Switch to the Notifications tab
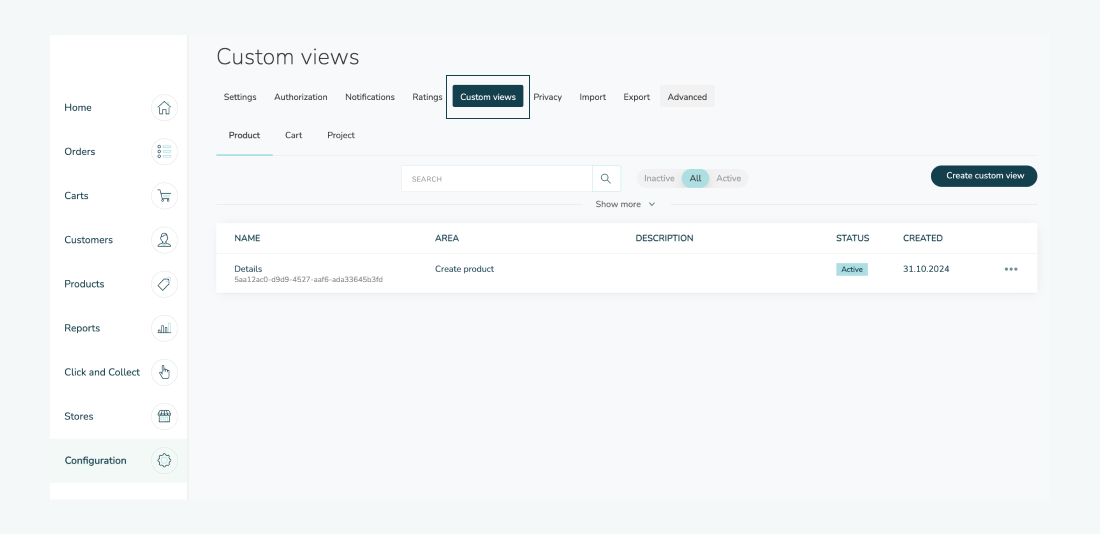1100x534 pixels. pos(370,97)
